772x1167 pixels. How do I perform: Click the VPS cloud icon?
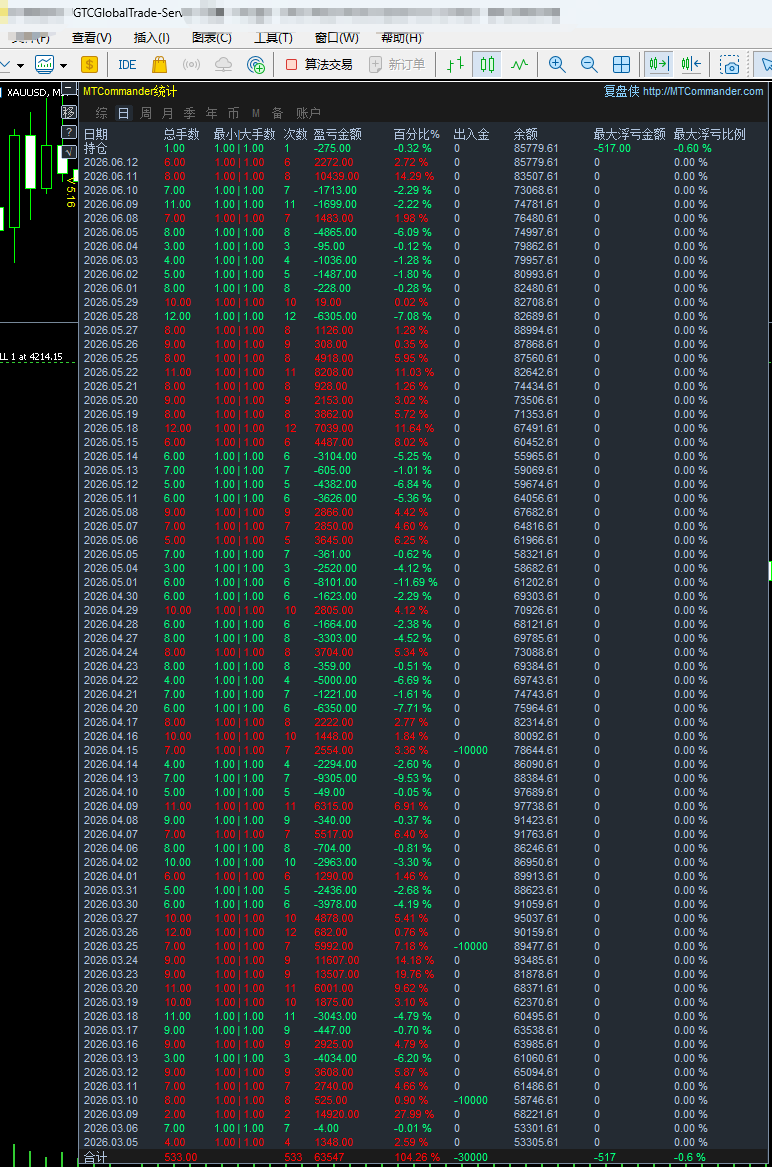[x=223, y=65]
